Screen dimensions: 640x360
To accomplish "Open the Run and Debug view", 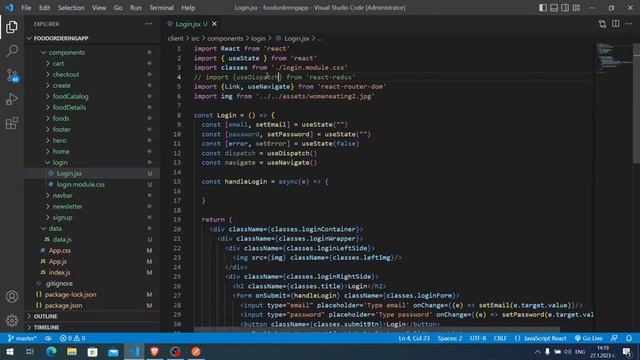I will (x=12, y=99).
